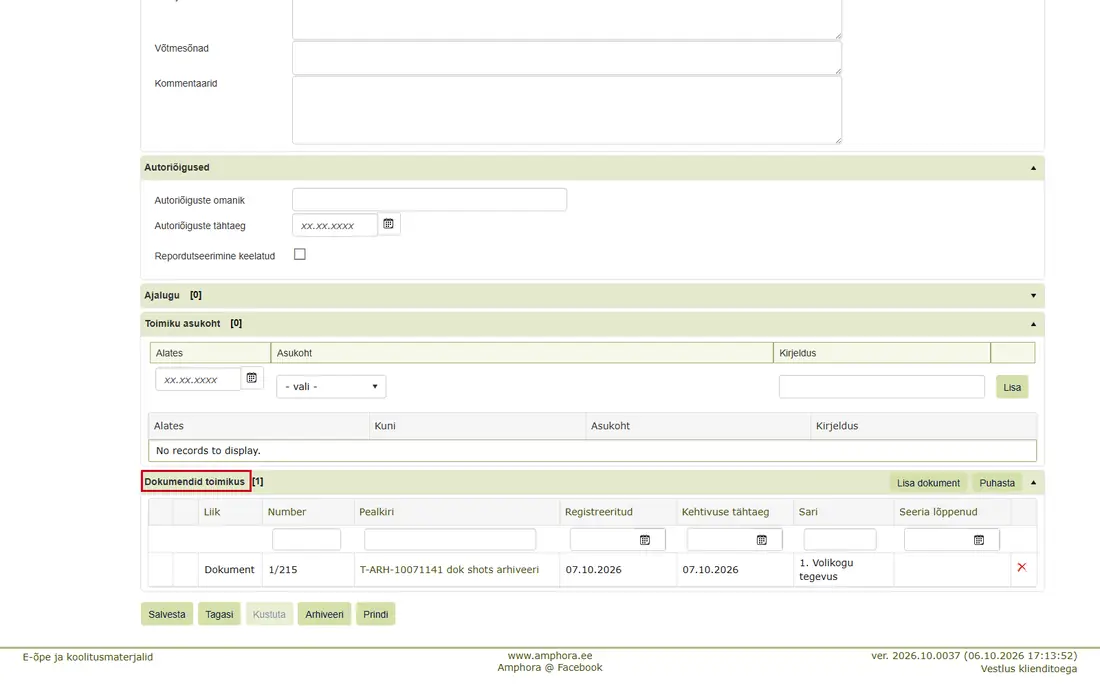Sort documents by Pealkiri column header
The height and width of the screenshot is (688, 1100).
point(377,512)
